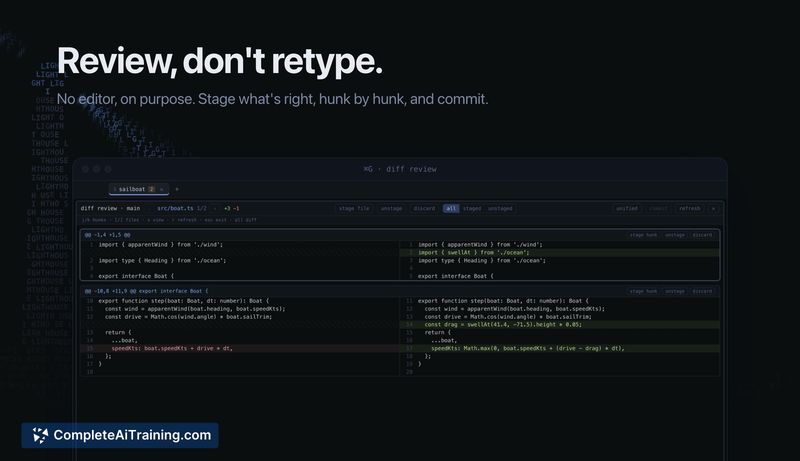Switch to unified diff view
Screen dimensions: 800x461
click(x=627, y=209)
